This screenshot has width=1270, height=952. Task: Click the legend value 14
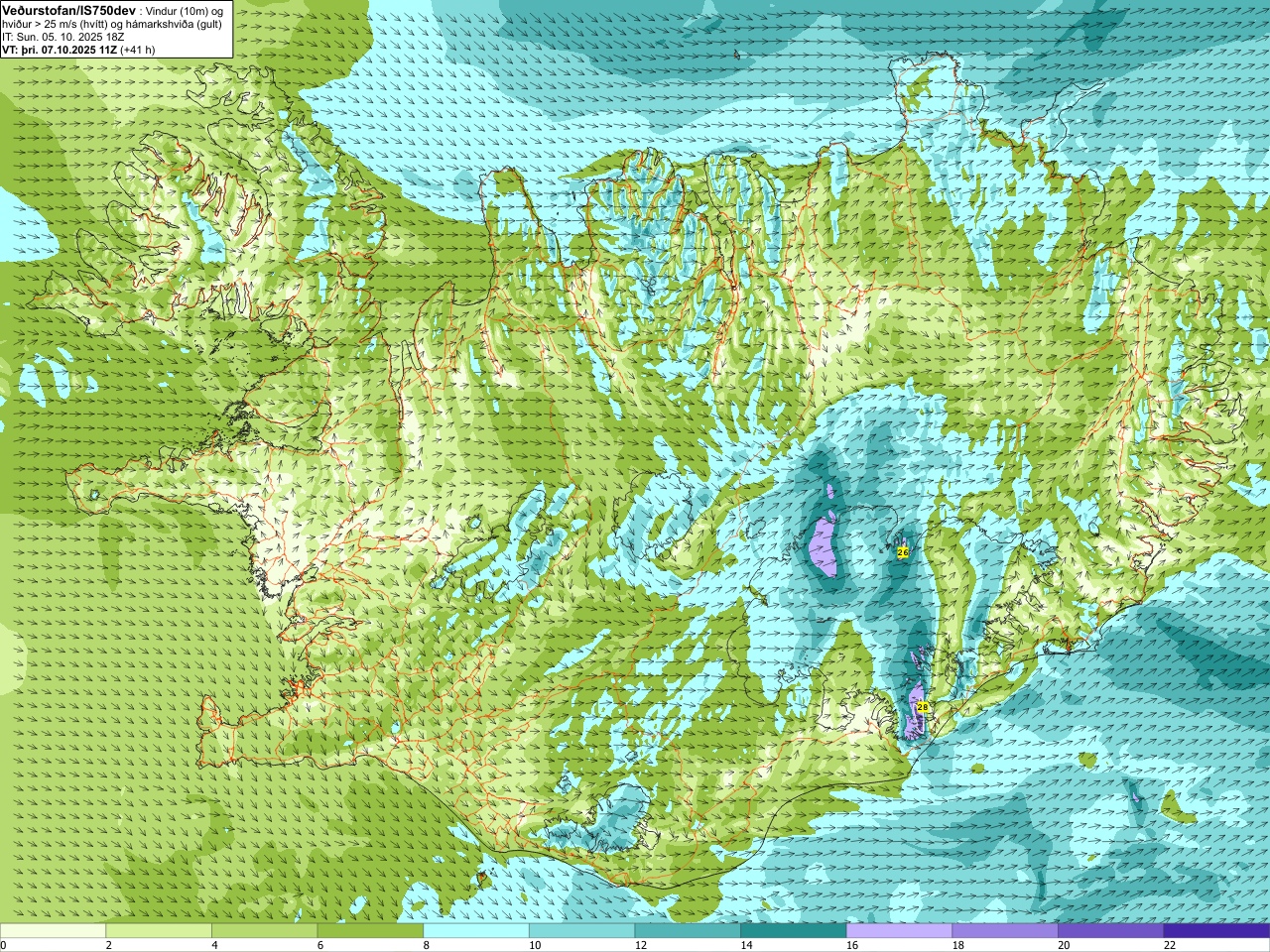(x=746, y=945)
